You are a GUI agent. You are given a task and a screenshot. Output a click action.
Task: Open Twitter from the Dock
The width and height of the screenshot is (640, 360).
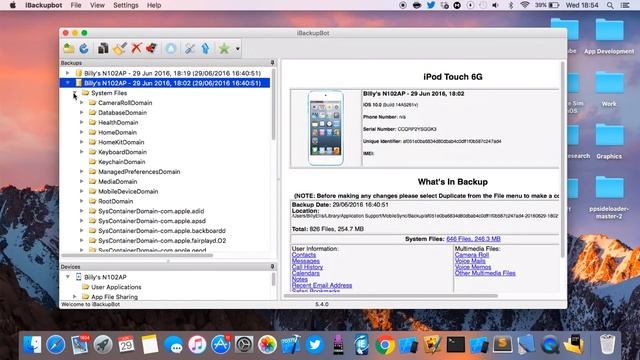[315, 345]
